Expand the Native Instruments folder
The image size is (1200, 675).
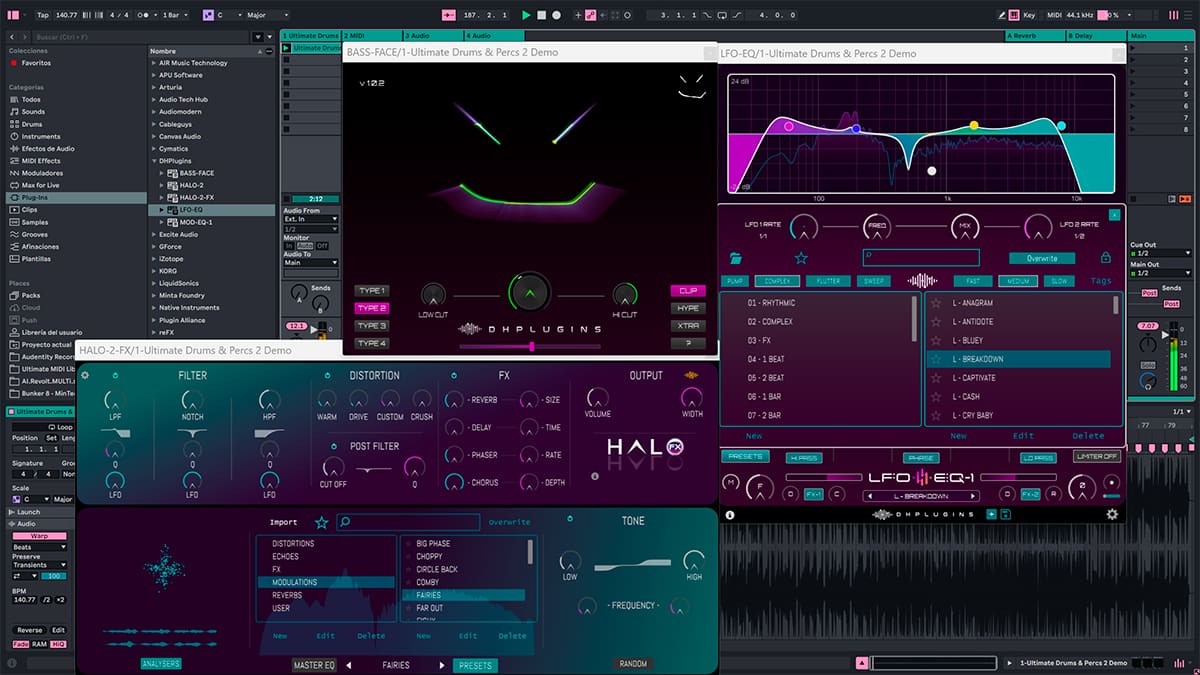point(153,308)
